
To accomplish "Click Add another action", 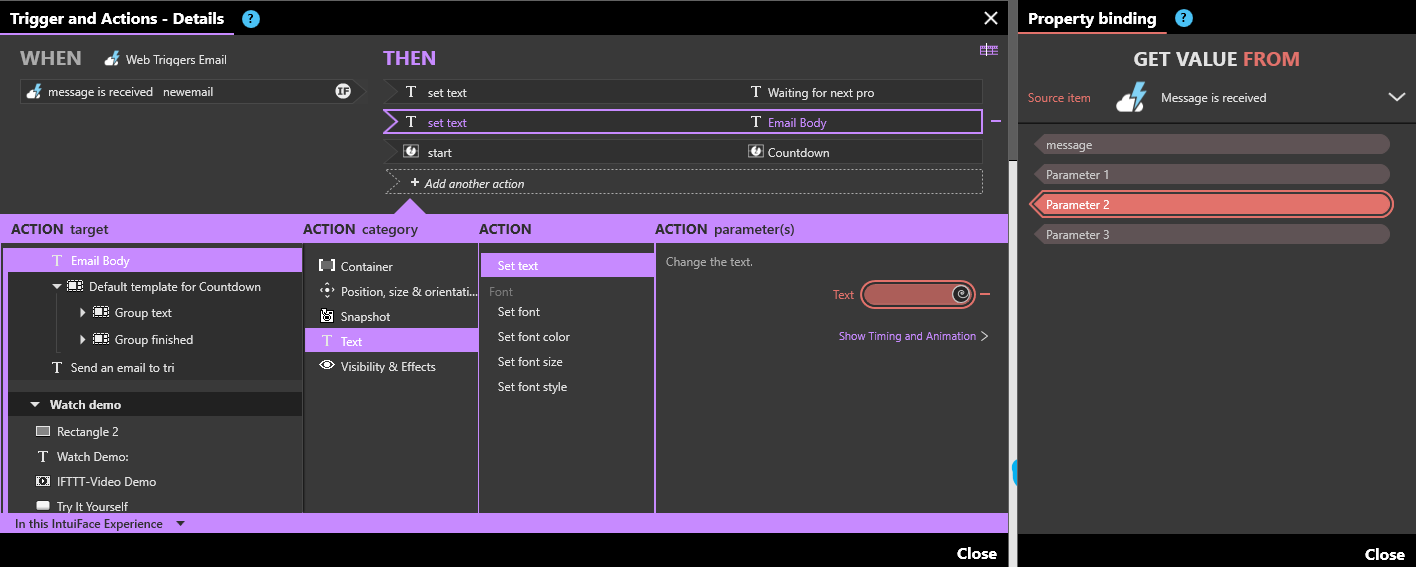I will [x=684, y=182].
